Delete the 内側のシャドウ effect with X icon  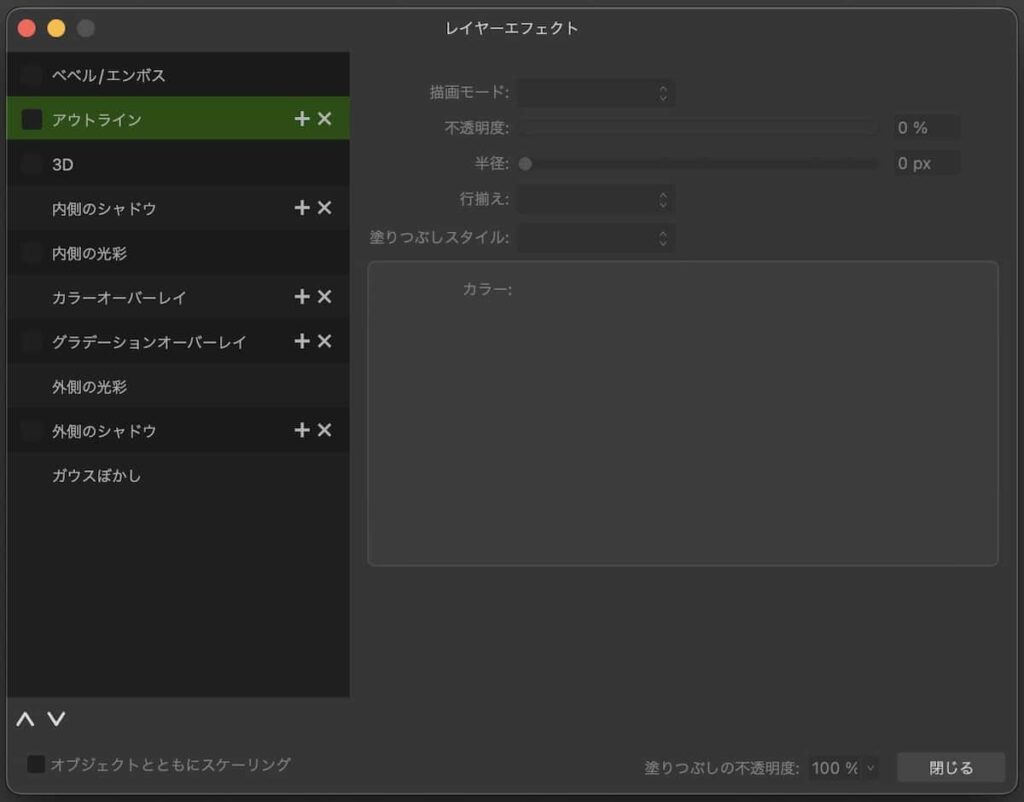pyautogui.click(x=325, y=208)
